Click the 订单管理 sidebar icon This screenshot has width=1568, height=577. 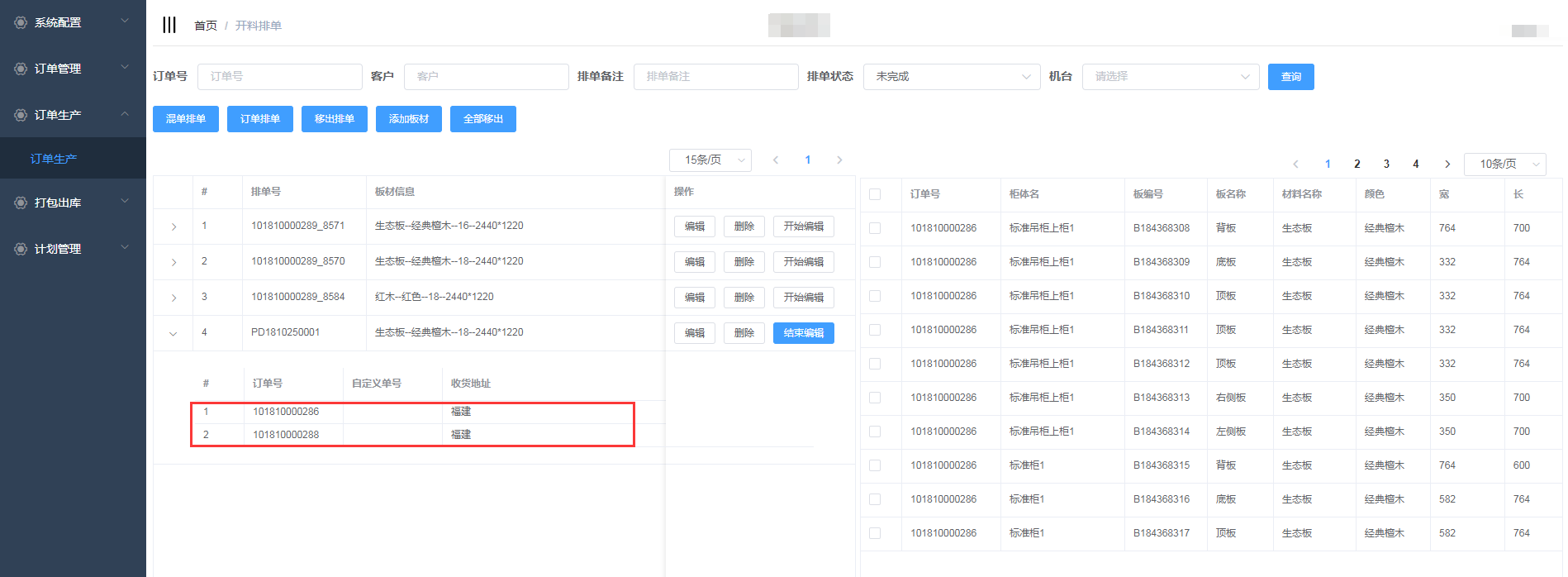[21, 69]
